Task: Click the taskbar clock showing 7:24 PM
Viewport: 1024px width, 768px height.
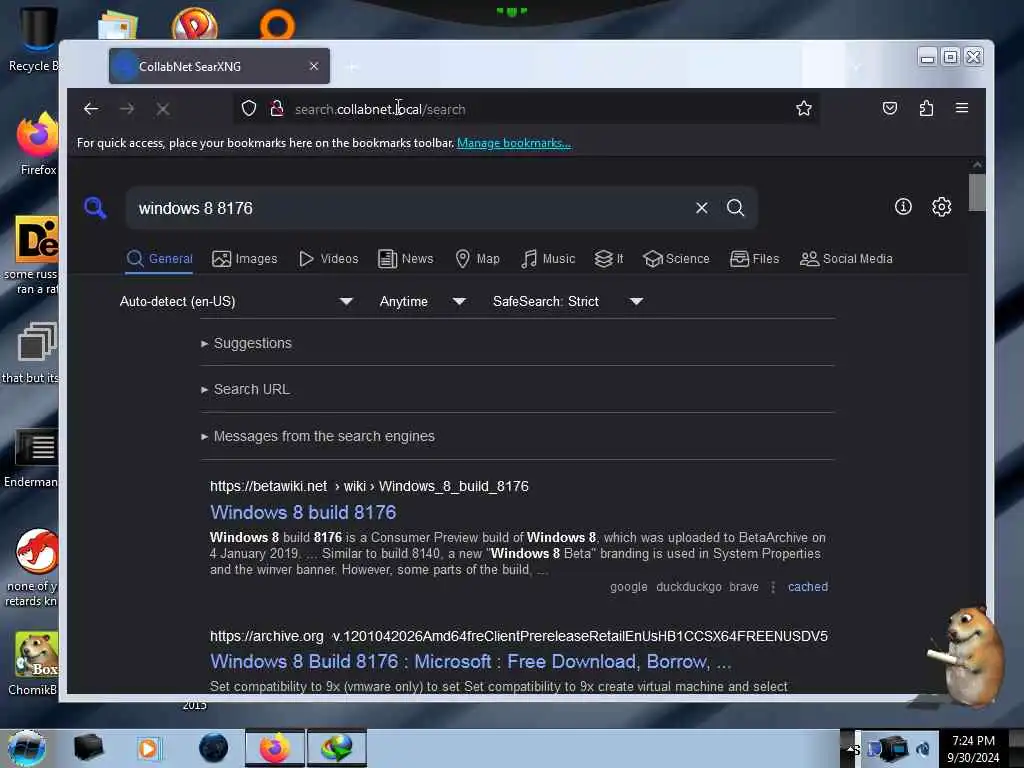Action: click(x=973, y=749)
